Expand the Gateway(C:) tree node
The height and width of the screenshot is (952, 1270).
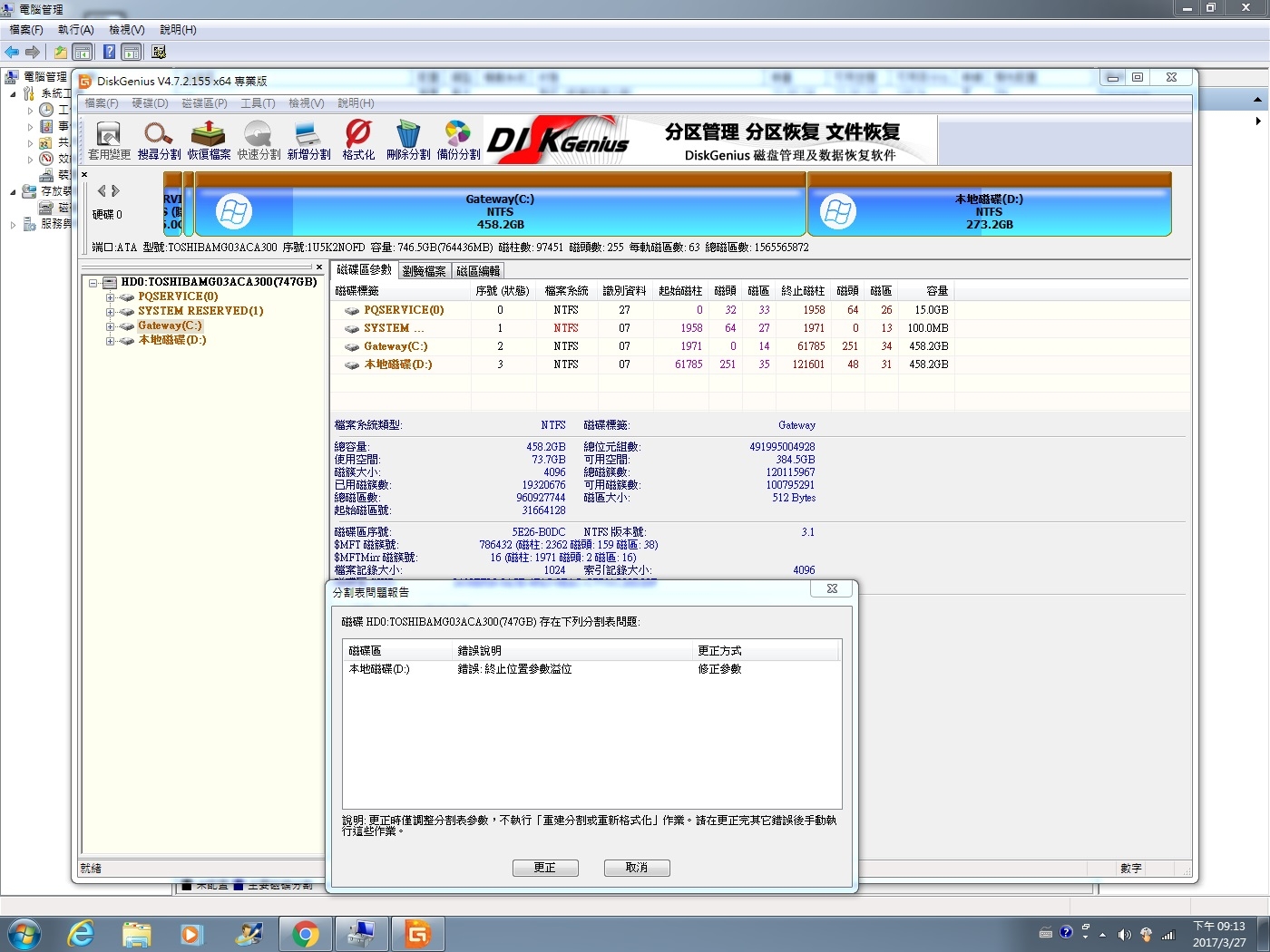click(110, 325)
